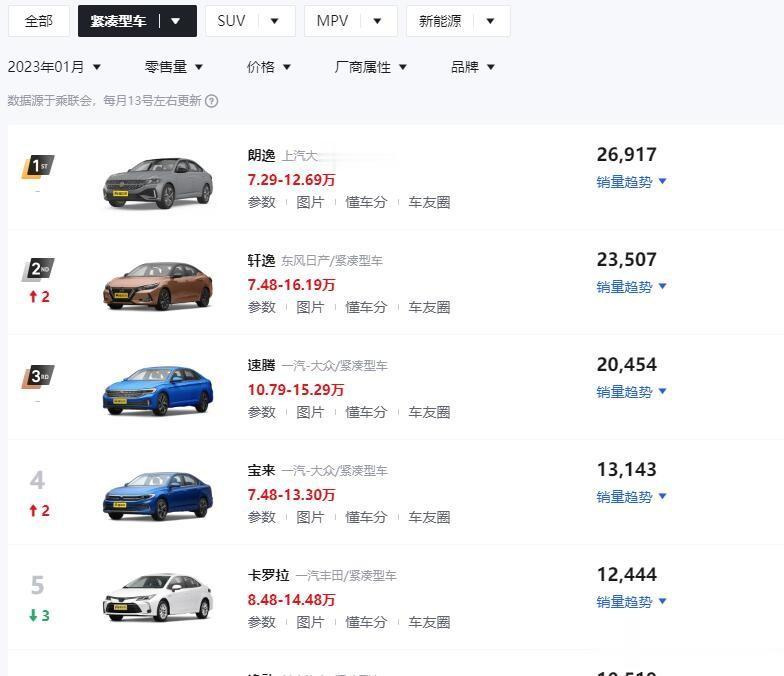Select the 全部 category tab

(x=39, y=21)
